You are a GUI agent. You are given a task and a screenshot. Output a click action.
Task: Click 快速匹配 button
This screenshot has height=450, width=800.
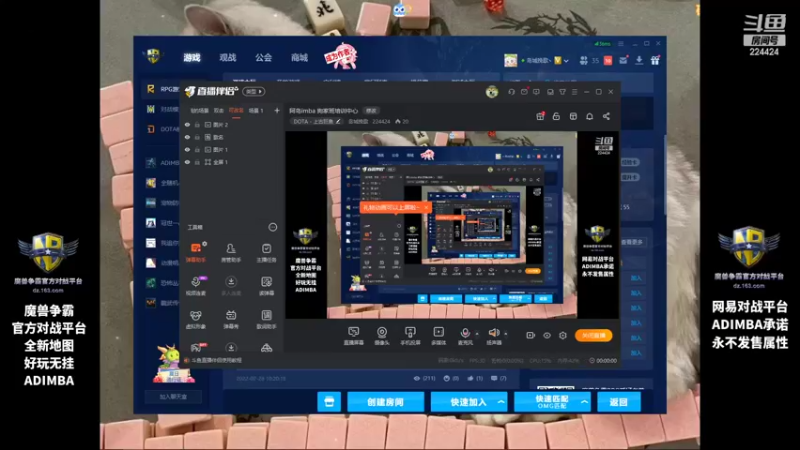pos(552,402)
